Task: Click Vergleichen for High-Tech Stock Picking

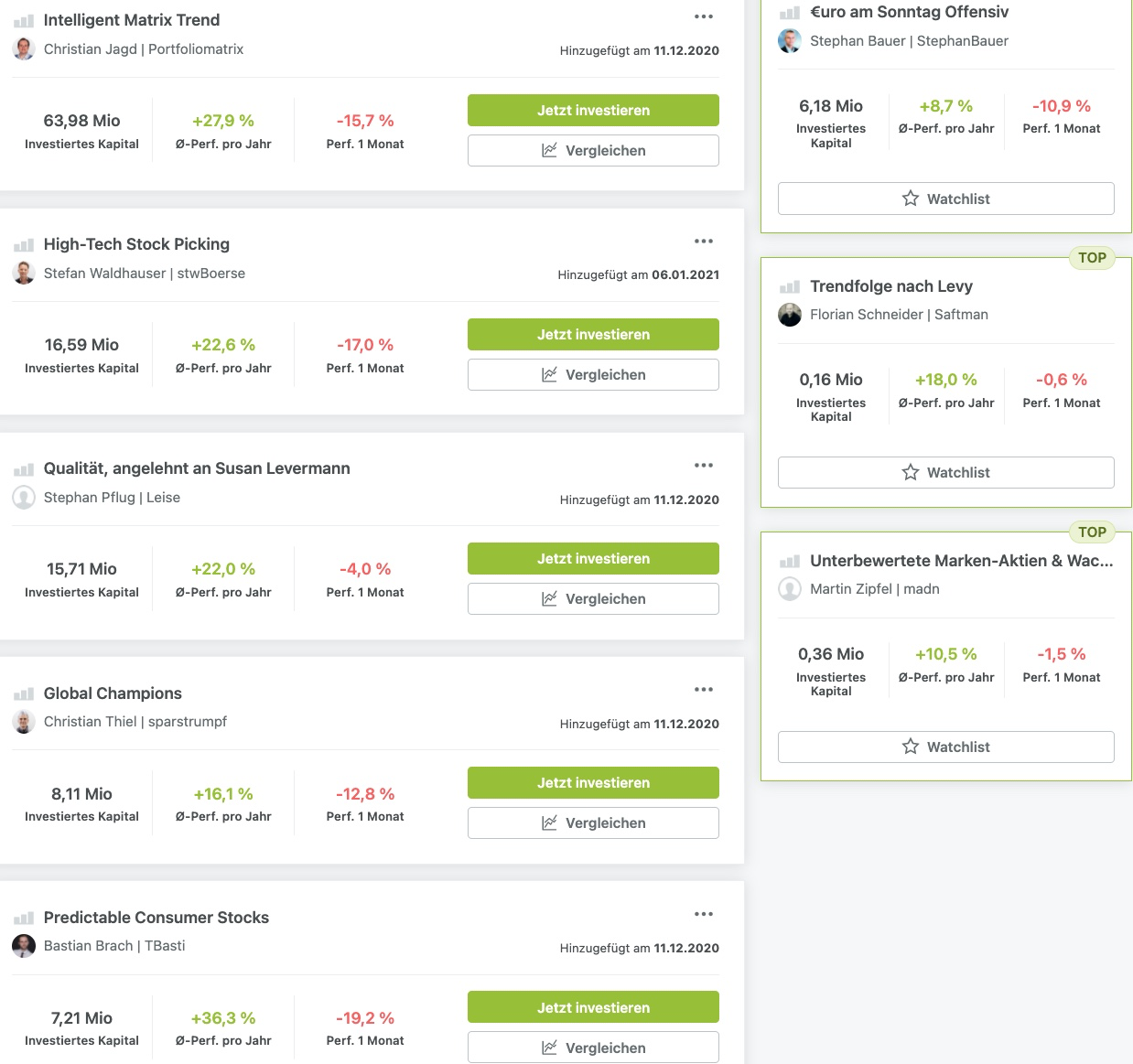Action: 593,374
